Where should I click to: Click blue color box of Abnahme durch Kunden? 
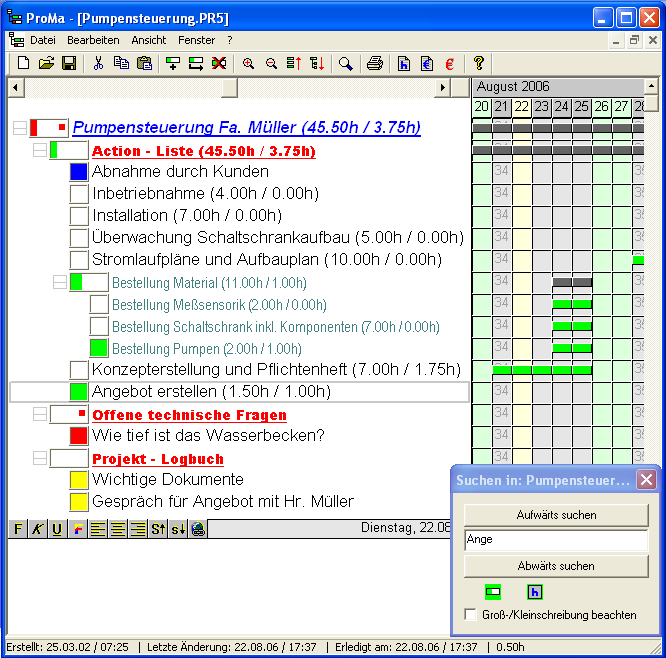79,171
